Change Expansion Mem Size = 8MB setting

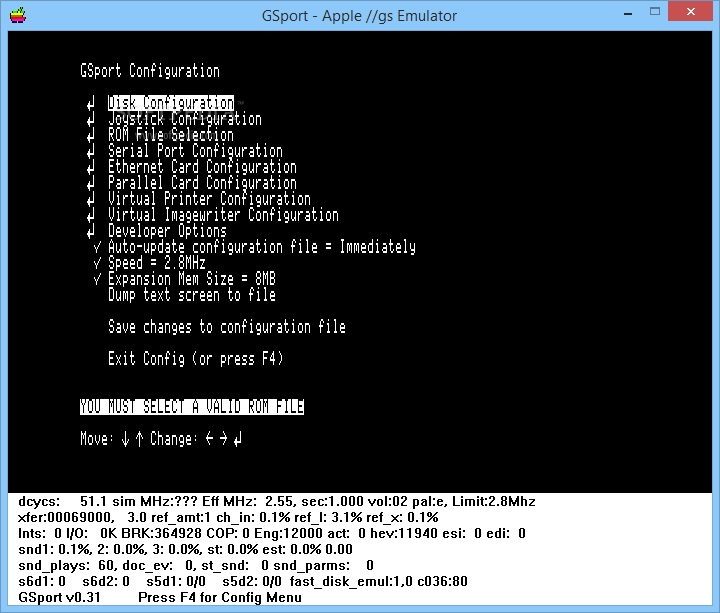tap(191, 279)
